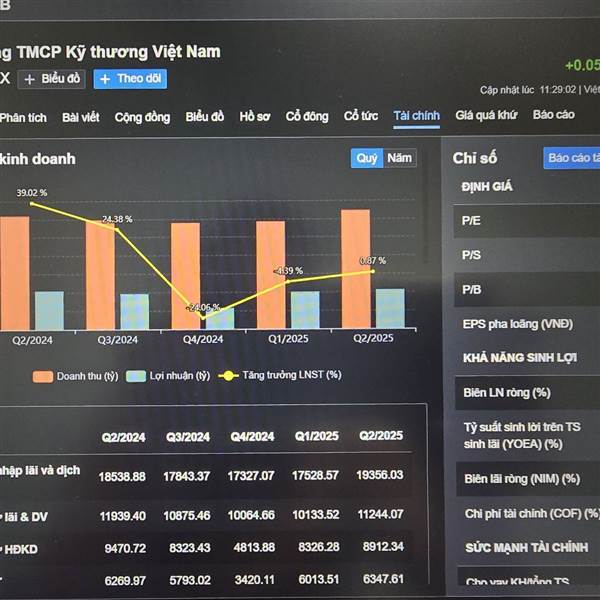Click the ĐỊNH GIÁ section heading
600x600 pixels.
[487, 187]
